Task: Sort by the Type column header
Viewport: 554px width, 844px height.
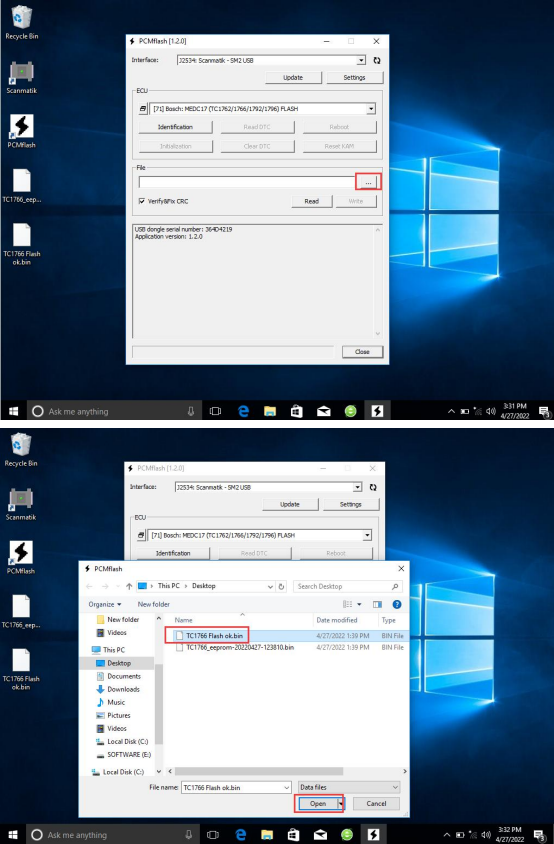Action: (x=389, y=620)
